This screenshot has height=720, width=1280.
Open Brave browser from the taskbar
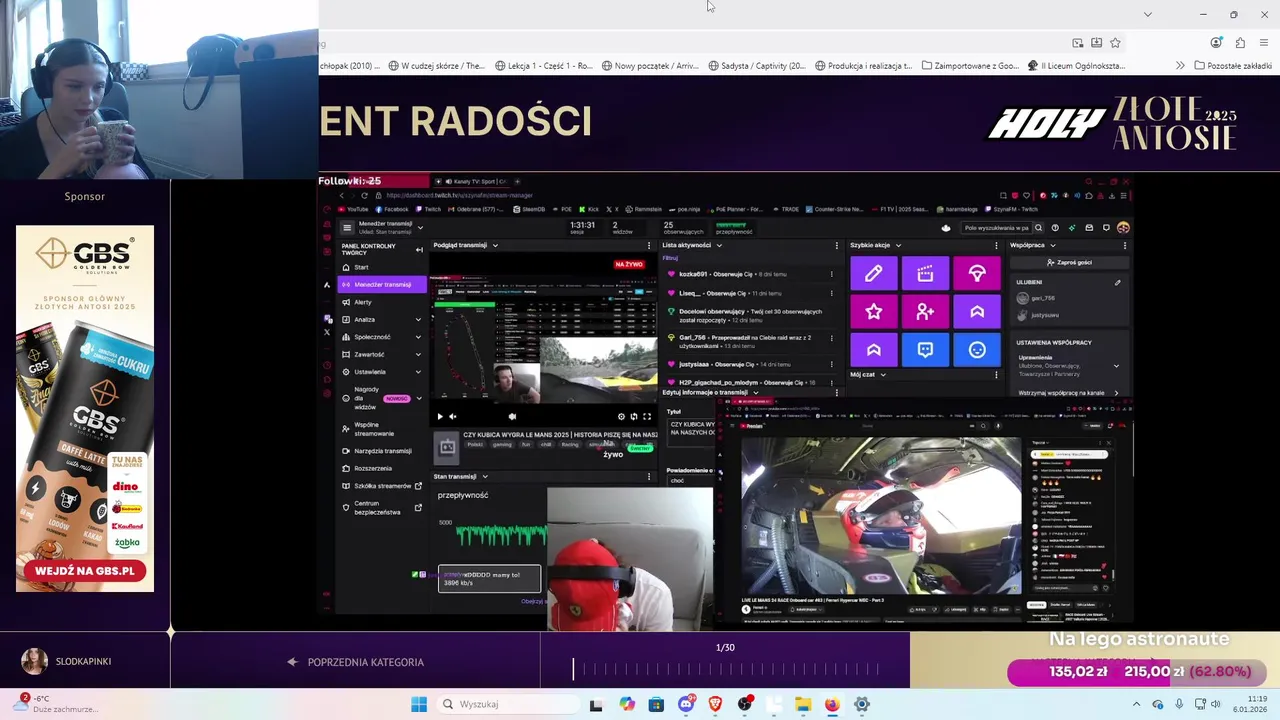tap(715, 704)
